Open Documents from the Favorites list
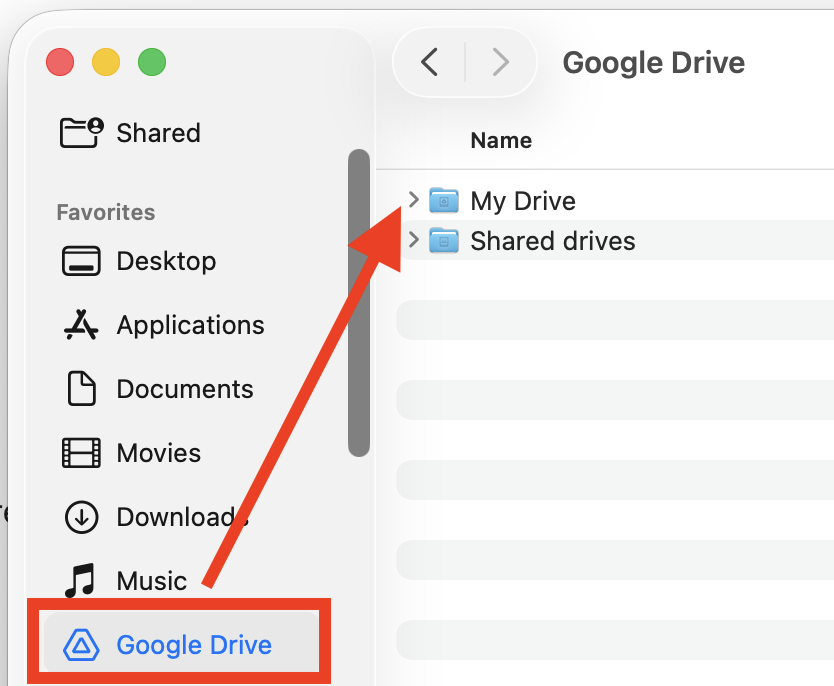 point(185,389)
